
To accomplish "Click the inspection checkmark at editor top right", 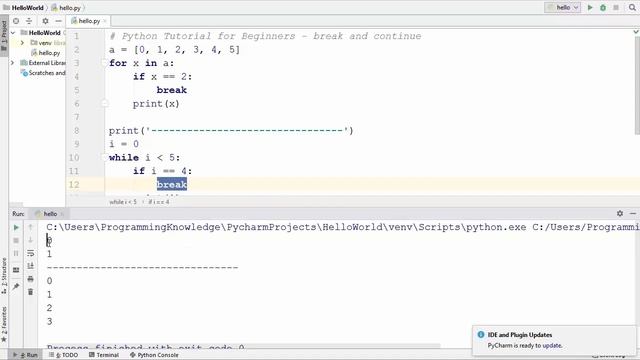I will [x=636, y=32].
